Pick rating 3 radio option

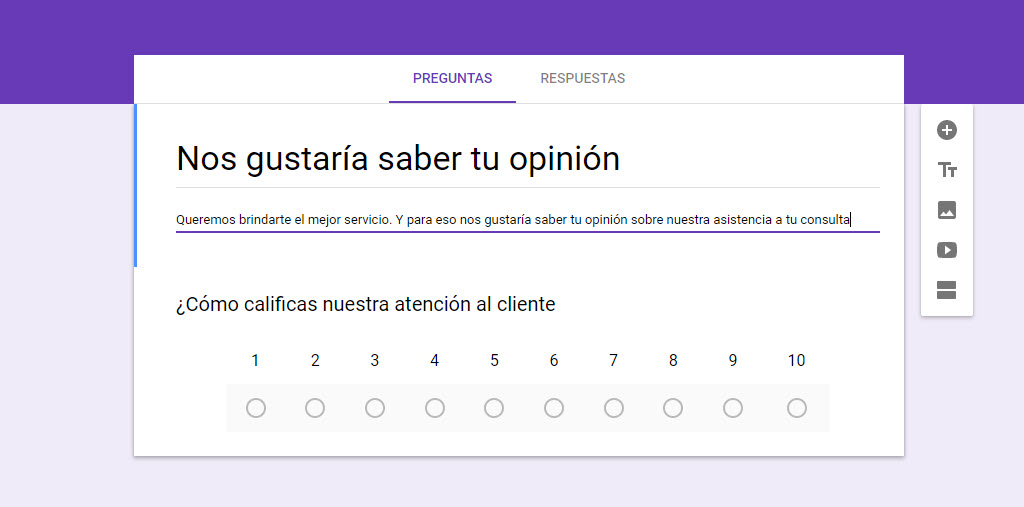375,408
